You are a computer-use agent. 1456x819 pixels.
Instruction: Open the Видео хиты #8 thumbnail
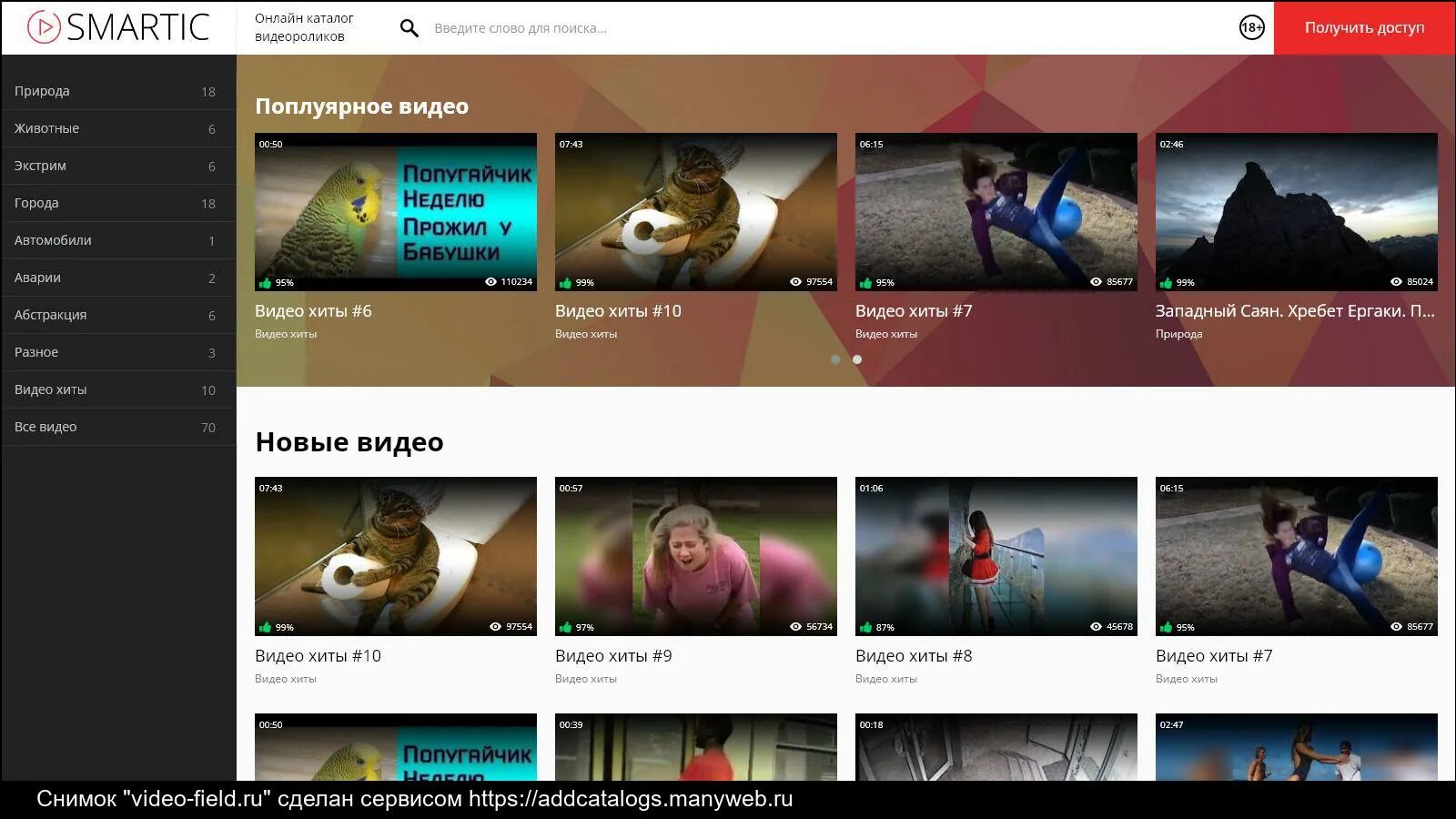pyautogui.click(x=996, y=556)
